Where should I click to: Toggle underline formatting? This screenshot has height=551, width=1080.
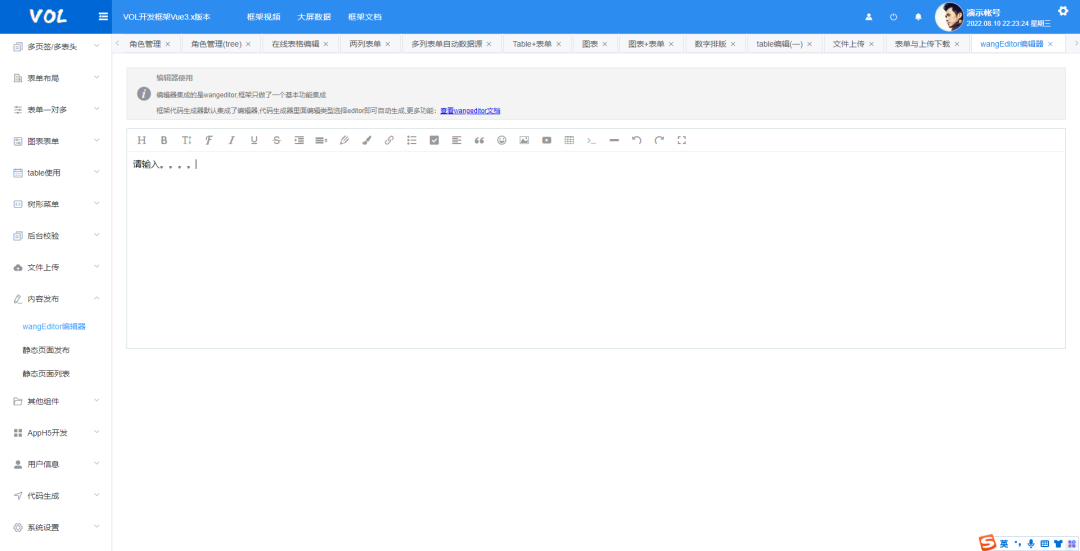[x=254, y=140]
